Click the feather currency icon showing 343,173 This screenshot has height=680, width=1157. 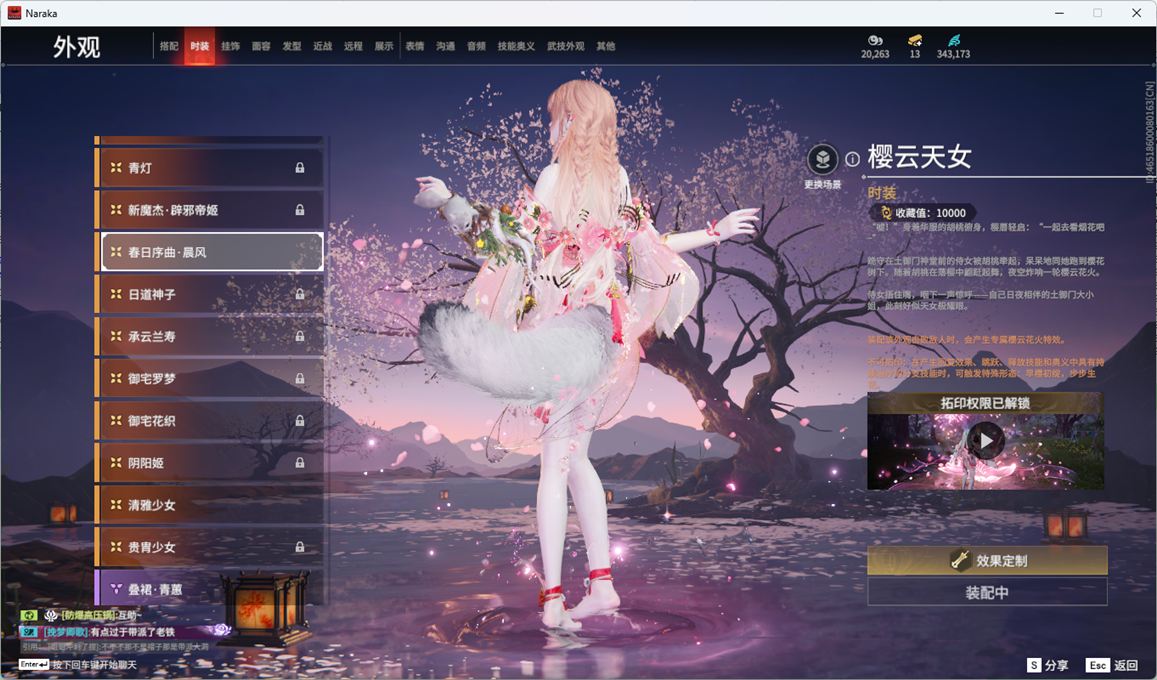[954, 40]
